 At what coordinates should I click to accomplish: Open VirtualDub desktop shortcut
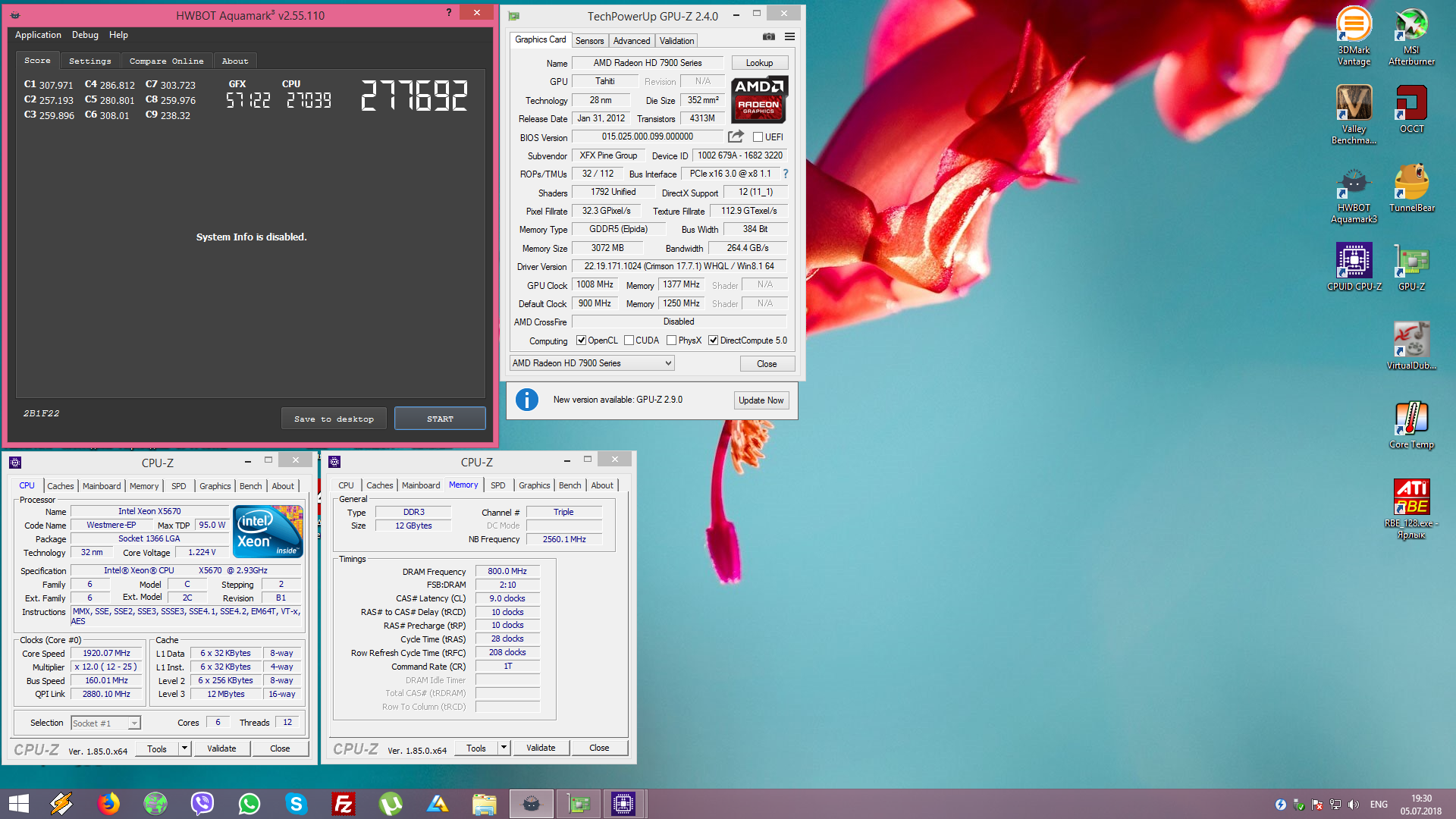(1411, 346)
